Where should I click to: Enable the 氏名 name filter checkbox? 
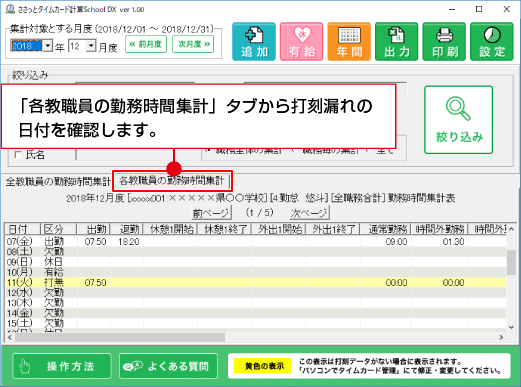point(18,155)
